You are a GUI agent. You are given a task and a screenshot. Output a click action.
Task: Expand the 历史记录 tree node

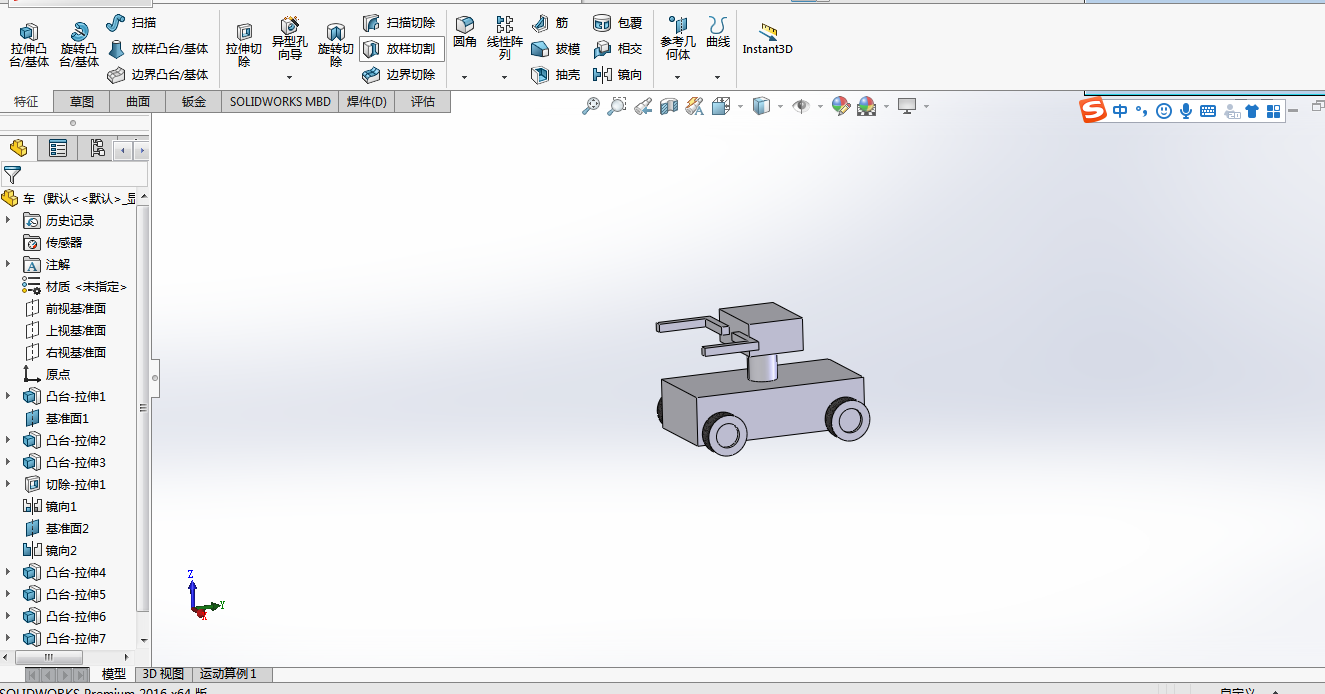(x=9, y=220)
